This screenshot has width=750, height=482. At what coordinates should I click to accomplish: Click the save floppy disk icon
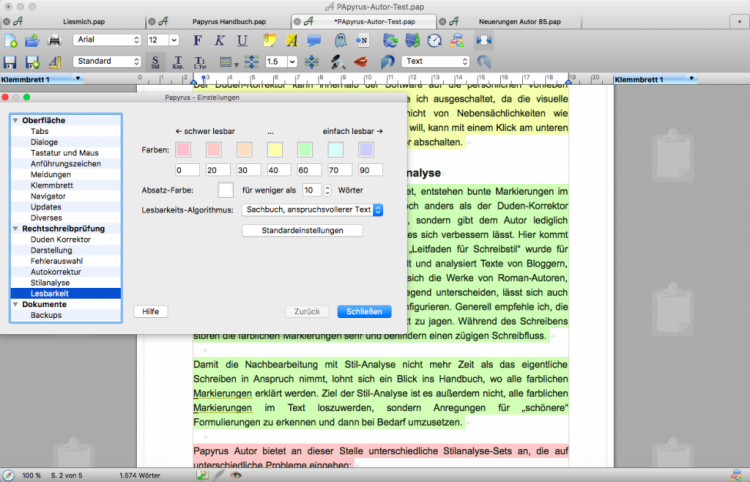tap(12, 62)
